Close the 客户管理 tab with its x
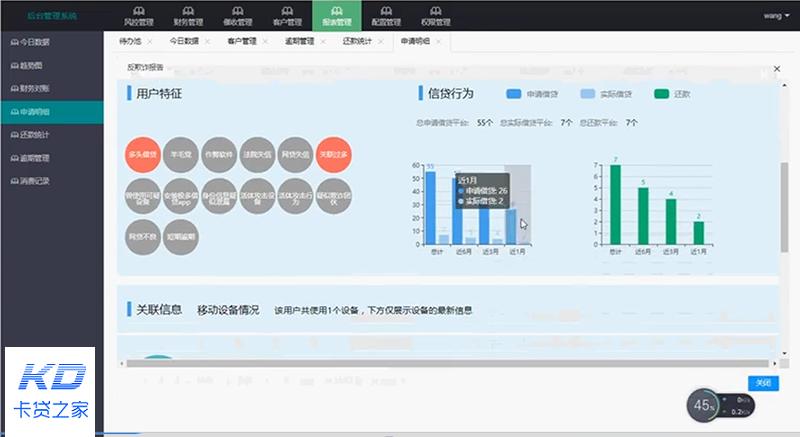The width and height of the screenshot is (800, 437). pyautogui.click(x=265, y=41)
